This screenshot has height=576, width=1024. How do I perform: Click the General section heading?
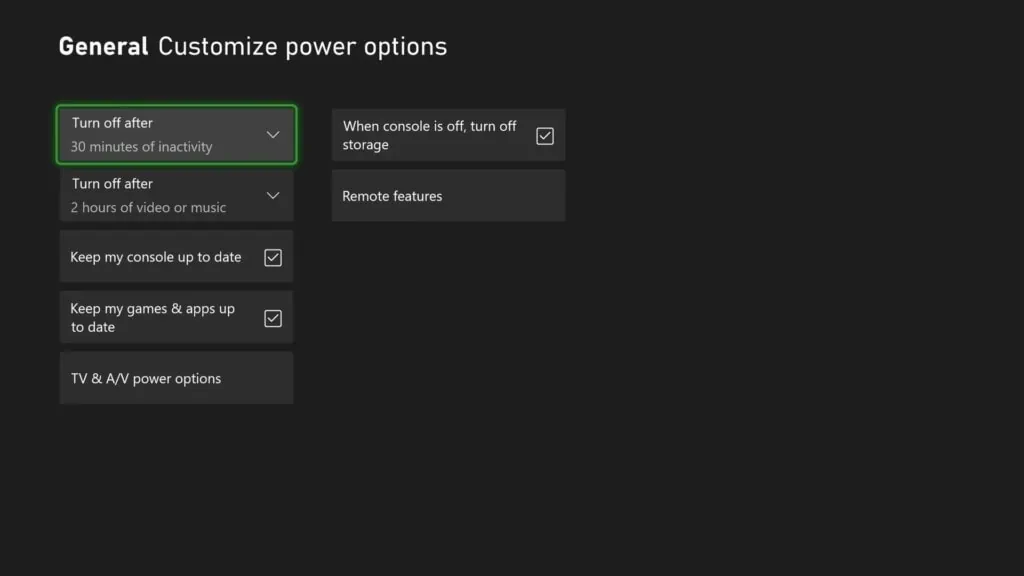(x=103, y=46)
